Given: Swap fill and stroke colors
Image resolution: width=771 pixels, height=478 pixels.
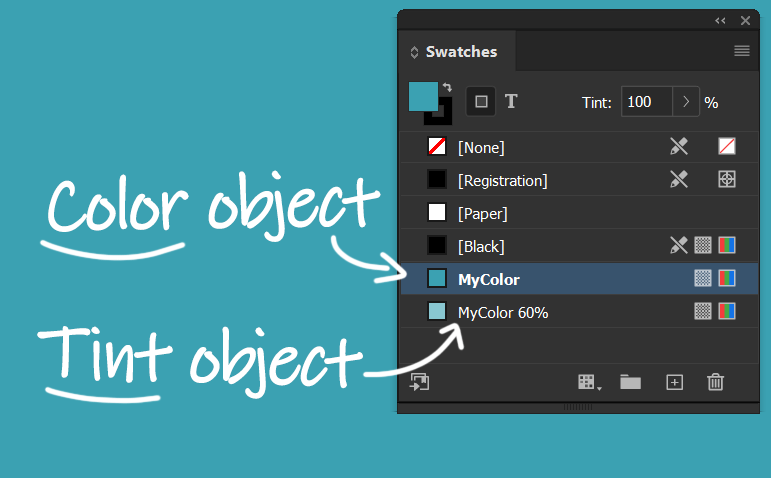Looking at the screenshot, I should click(x=447, y=87).
